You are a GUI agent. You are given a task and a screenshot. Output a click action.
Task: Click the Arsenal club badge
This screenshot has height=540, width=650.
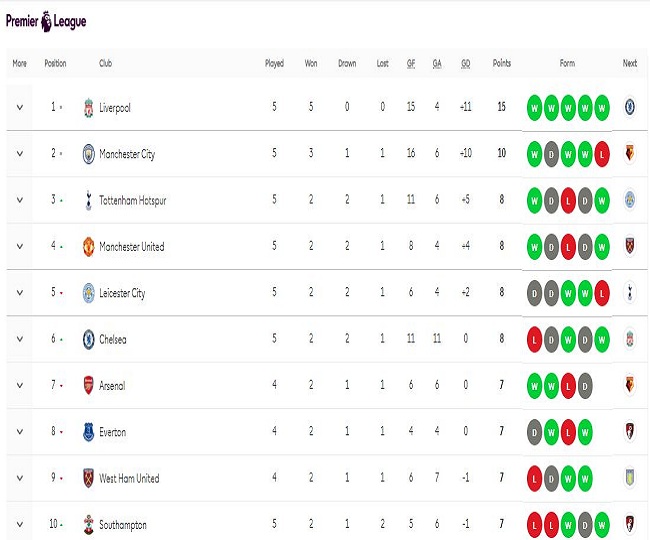[88, 386]
